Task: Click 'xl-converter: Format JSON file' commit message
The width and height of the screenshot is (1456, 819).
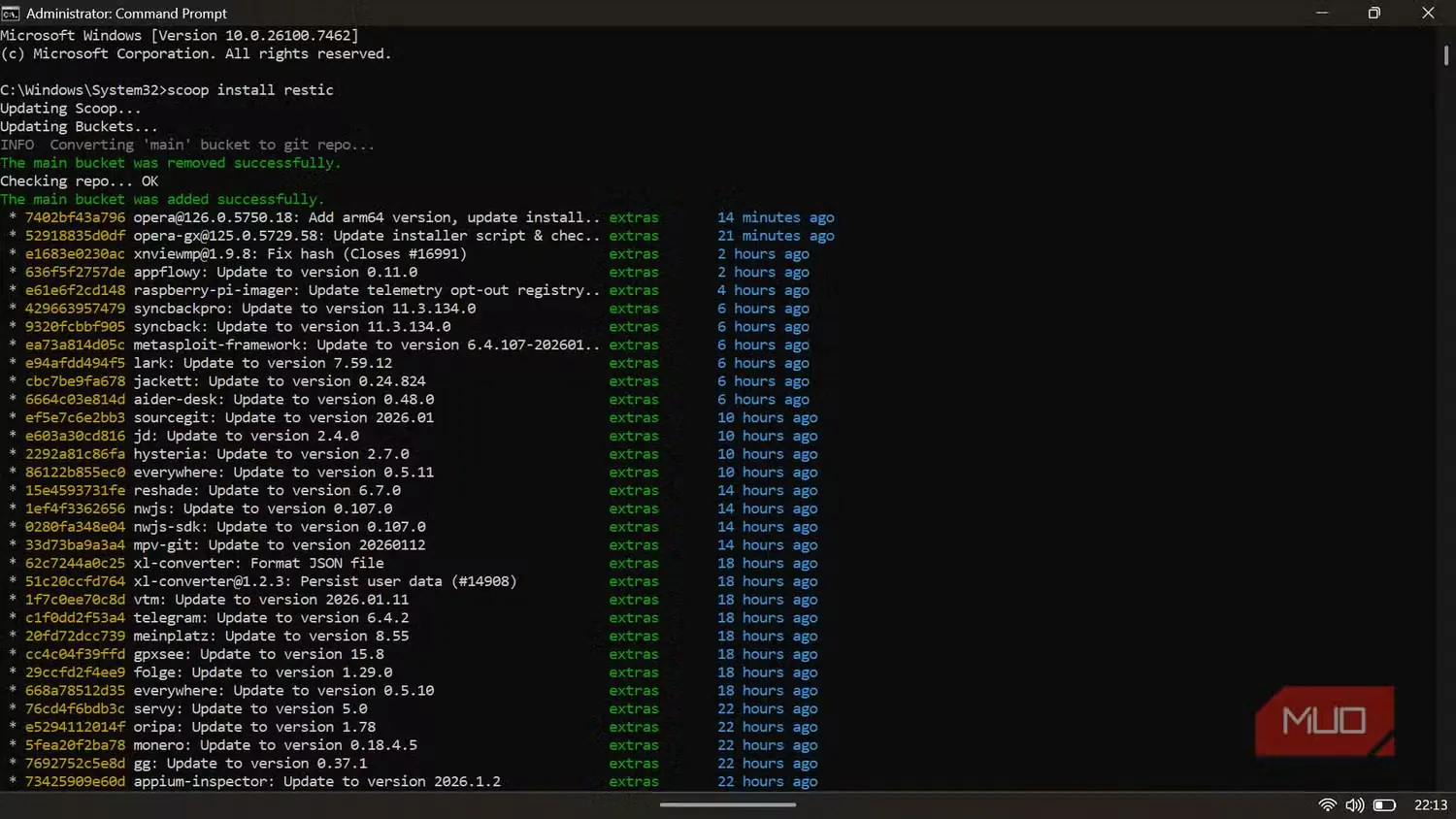Action: click(259, 564)
